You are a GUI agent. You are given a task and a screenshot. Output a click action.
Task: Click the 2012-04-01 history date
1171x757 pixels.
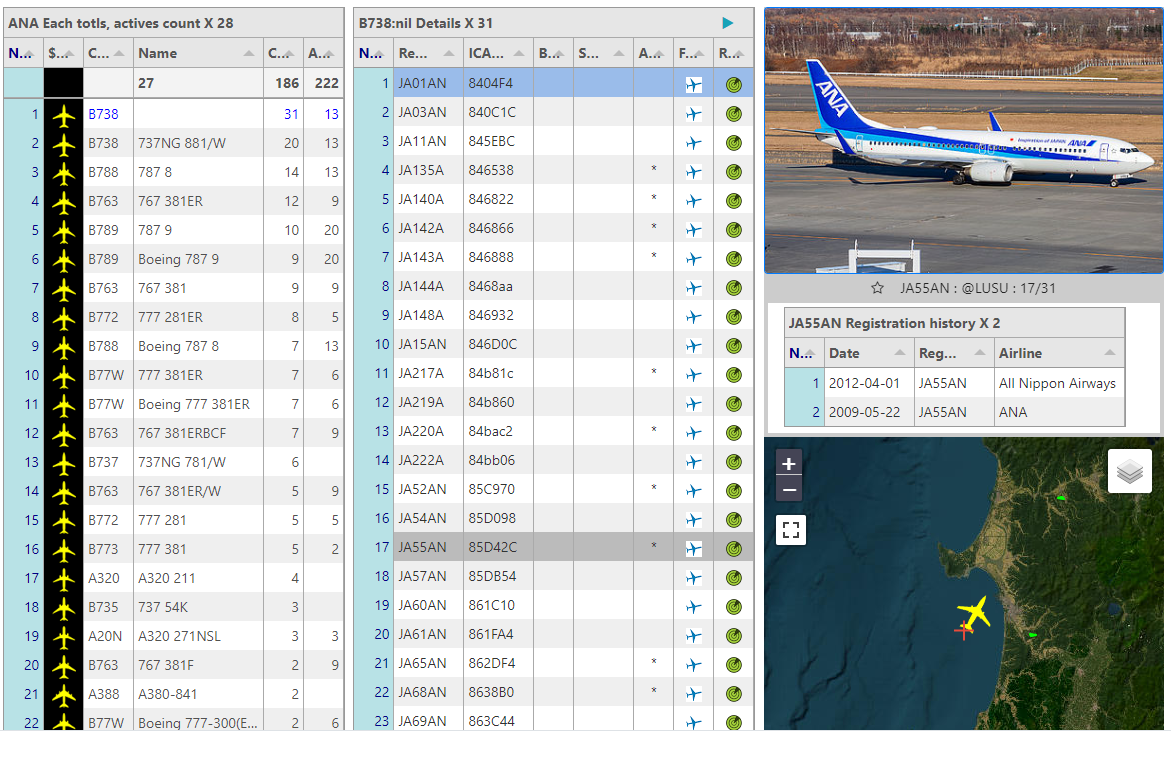coord(864,383)
